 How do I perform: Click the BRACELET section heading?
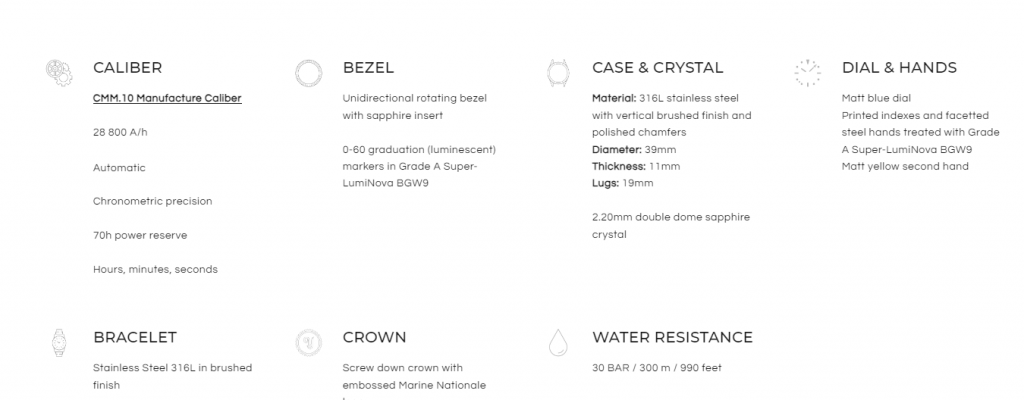click(x=134, y=338)
